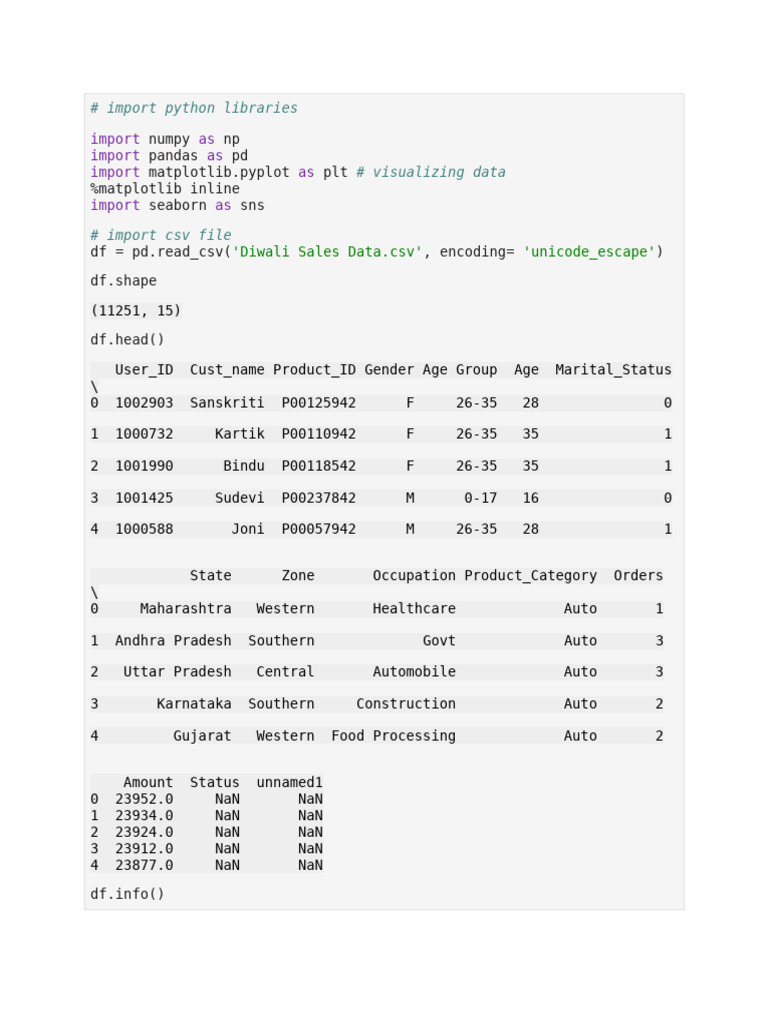Click the customer name Sudevi
The width and height of the screenshot is (768, 1024).
click(x=240, y=498)
